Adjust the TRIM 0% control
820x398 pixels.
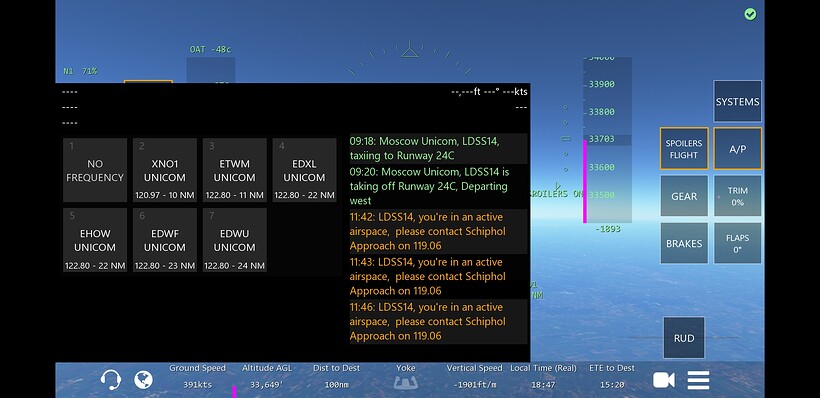pos(737,196)
